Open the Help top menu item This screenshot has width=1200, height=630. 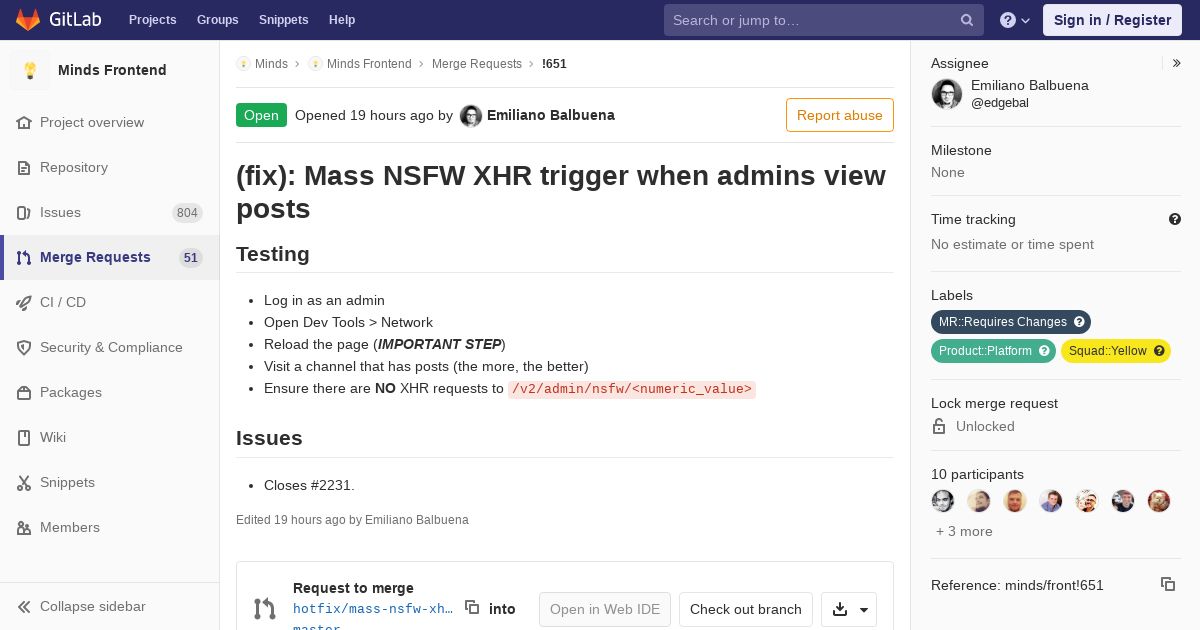[x=342, y=20]
